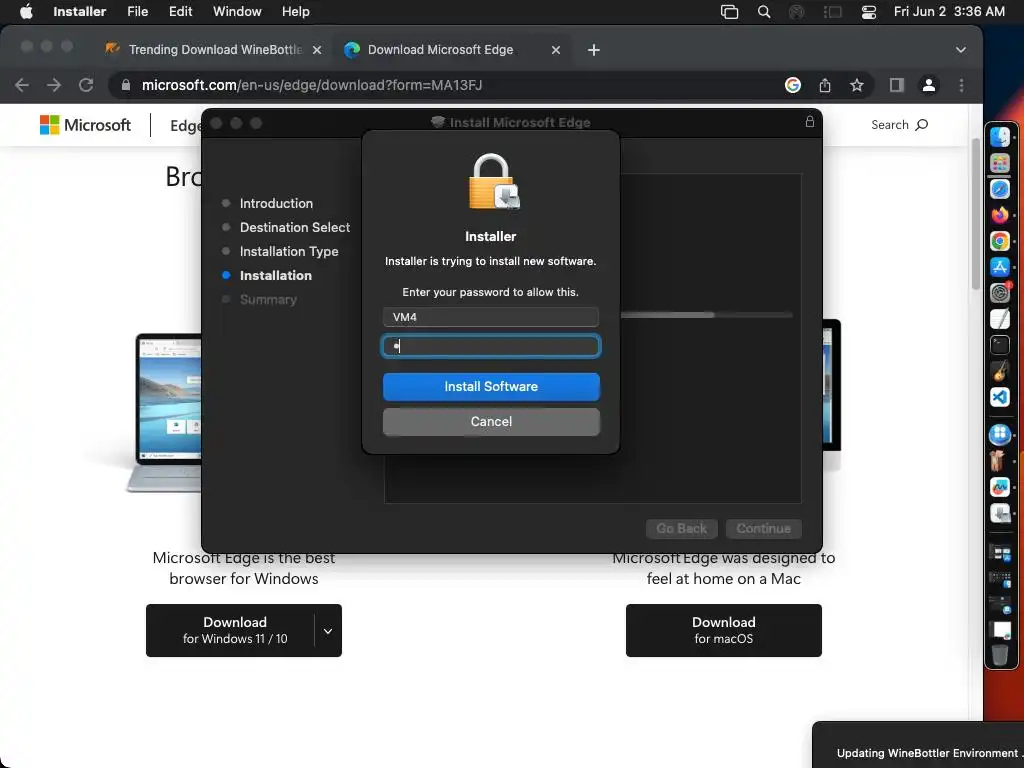Open a new Chrome tab
1024x768 pixels.
click(x=594, y=50)
